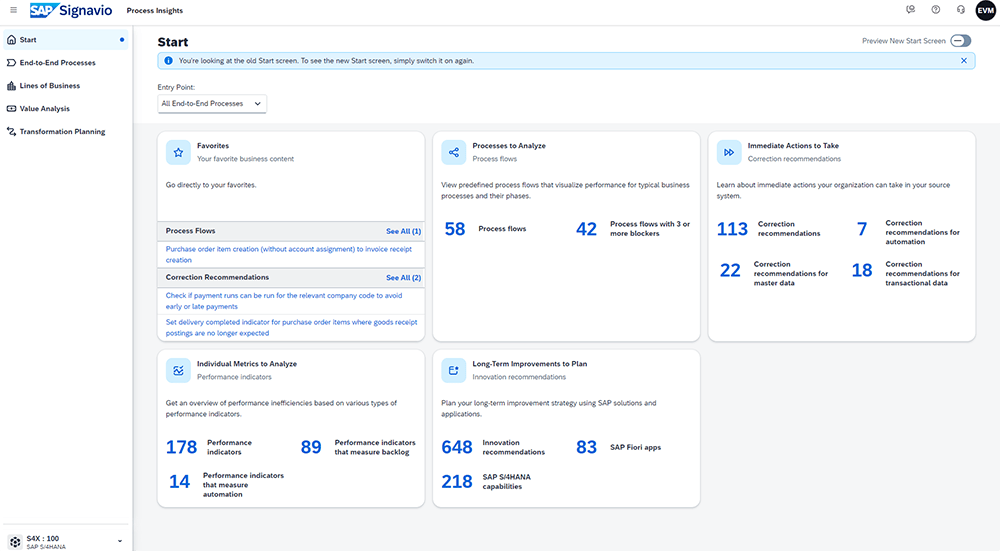Open End-to-End Processes in sidebar
The width and height of the screenshot is (1000, 551).
click(58, 63)
